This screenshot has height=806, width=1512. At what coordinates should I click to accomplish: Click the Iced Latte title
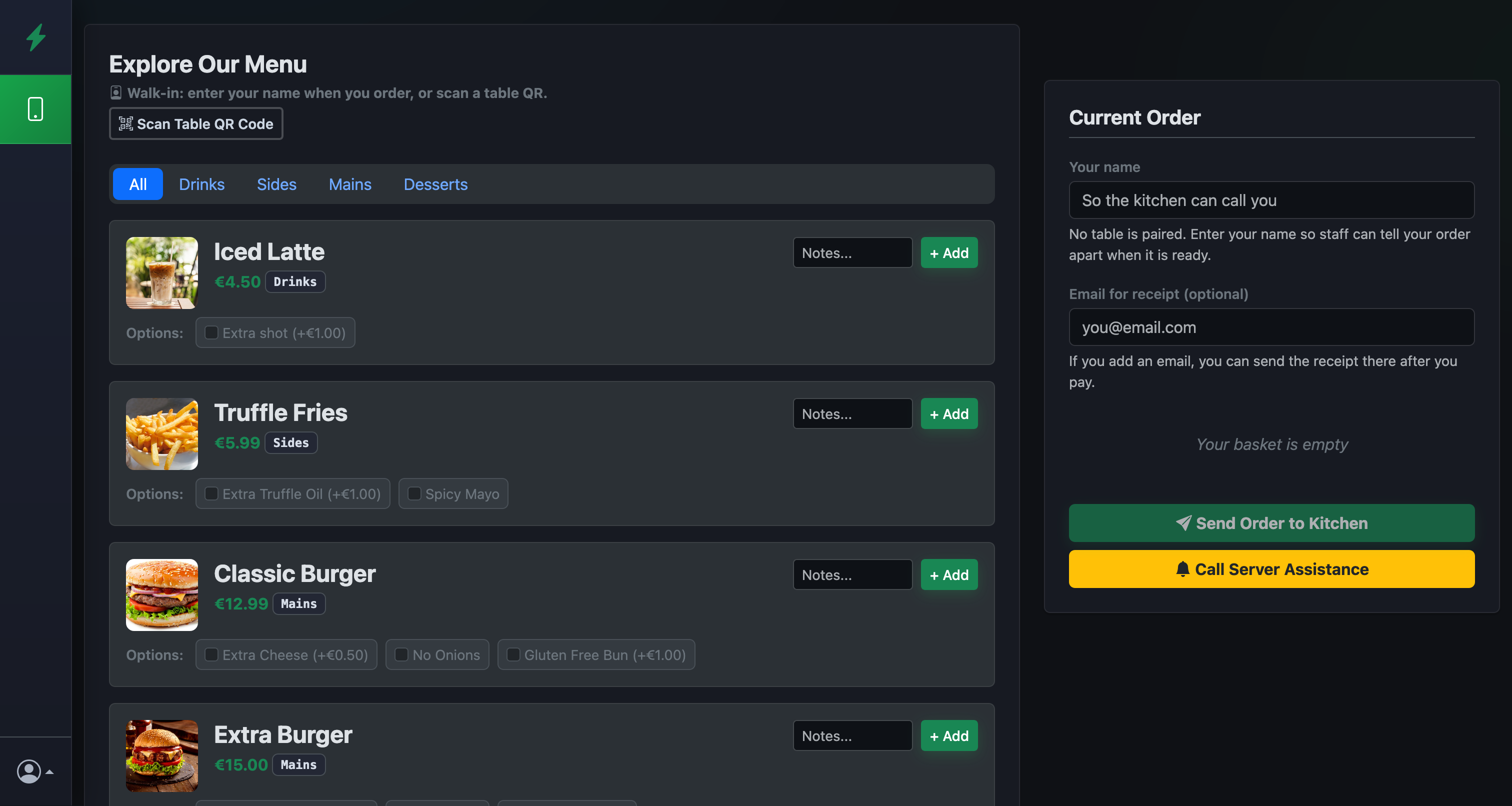[269, 252]
